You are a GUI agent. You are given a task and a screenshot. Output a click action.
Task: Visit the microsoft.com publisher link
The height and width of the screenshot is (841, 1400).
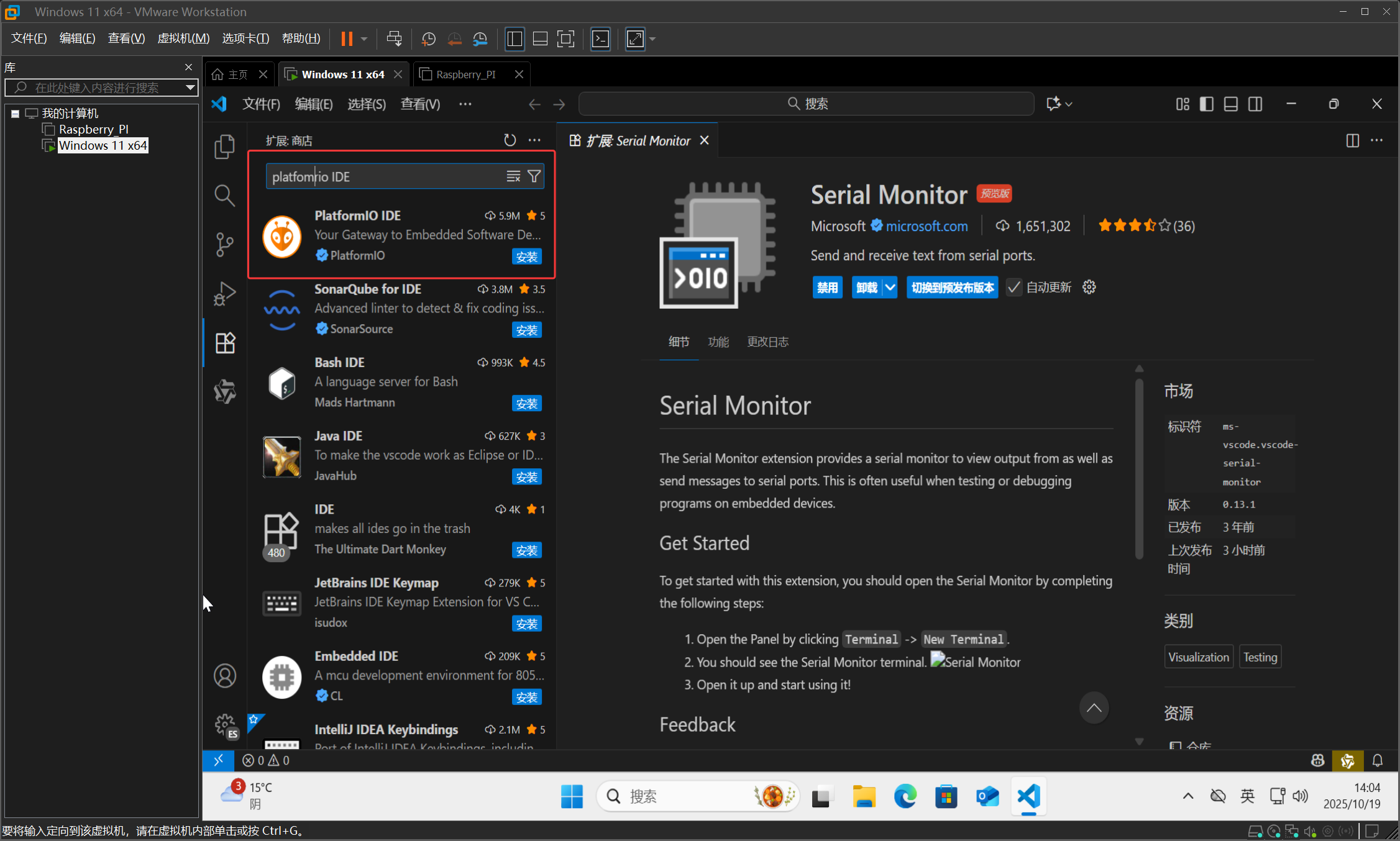[926, 225]
